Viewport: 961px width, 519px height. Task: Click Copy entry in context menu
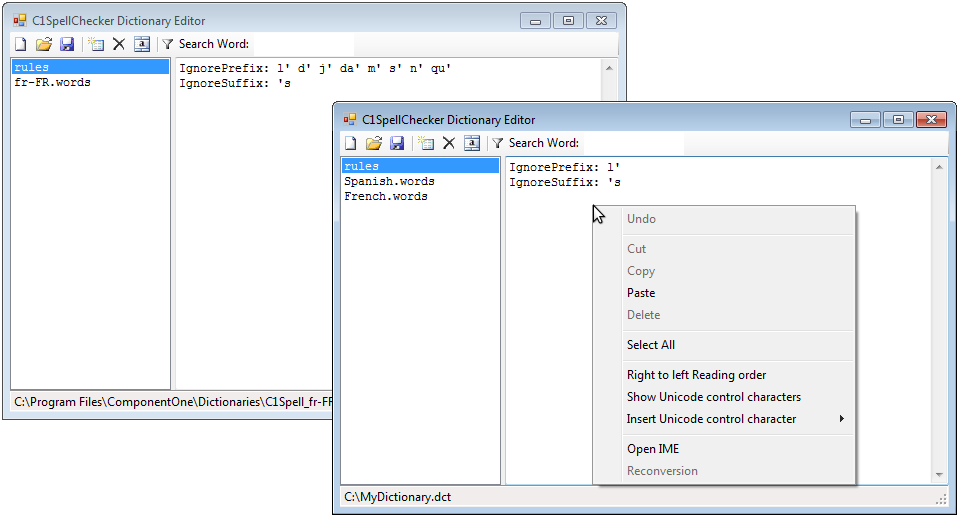pos(641,271)
